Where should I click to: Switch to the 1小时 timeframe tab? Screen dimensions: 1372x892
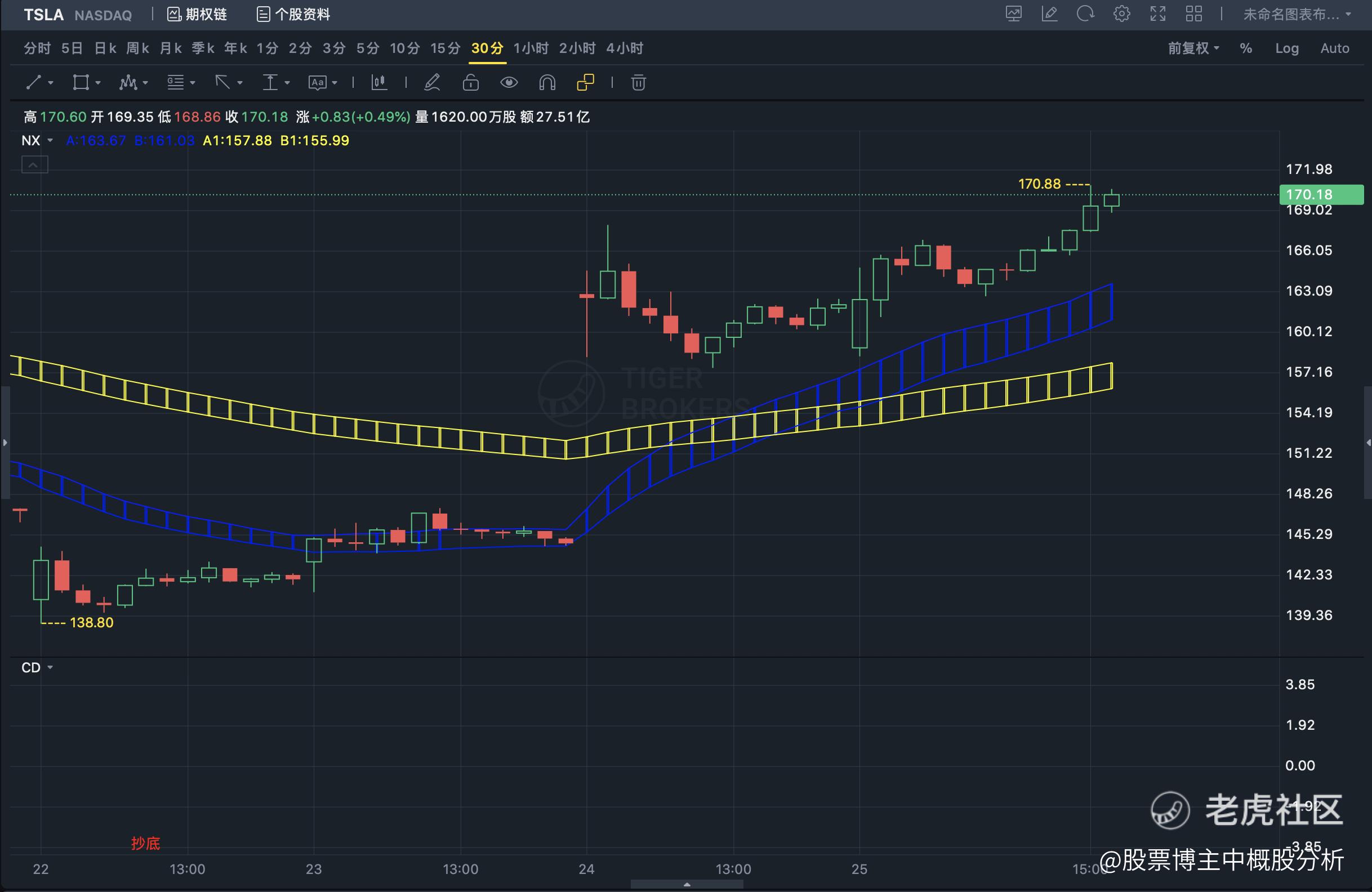click(x=531, y=48)
